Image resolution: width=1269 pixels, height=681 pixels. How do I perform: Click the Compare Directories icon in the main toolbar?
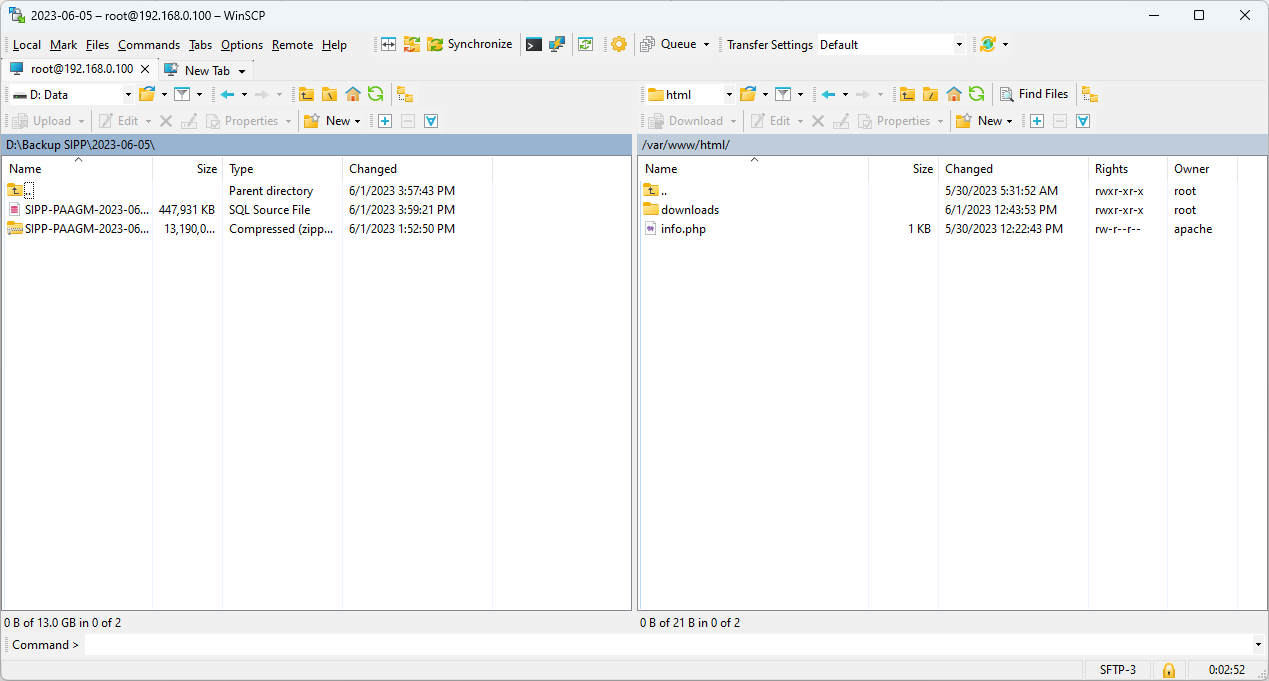[388, 44]
